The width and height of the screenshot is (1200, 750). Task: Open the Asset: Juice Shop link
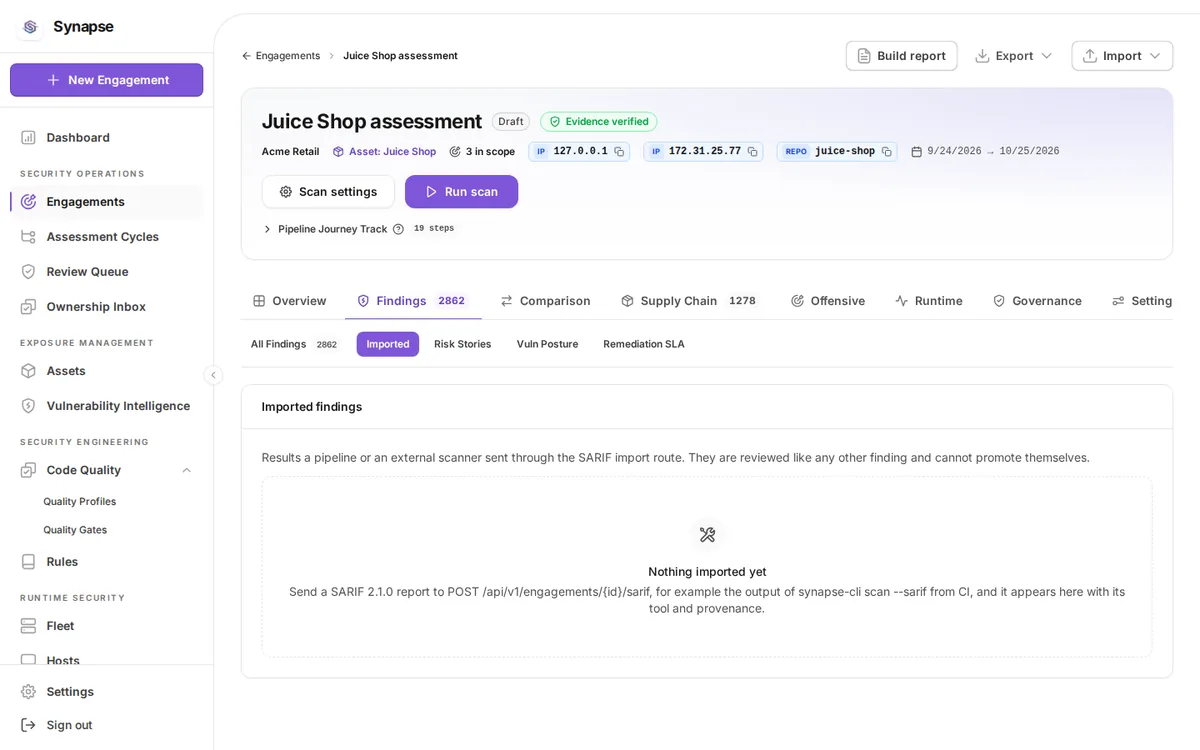pos(384,152)
